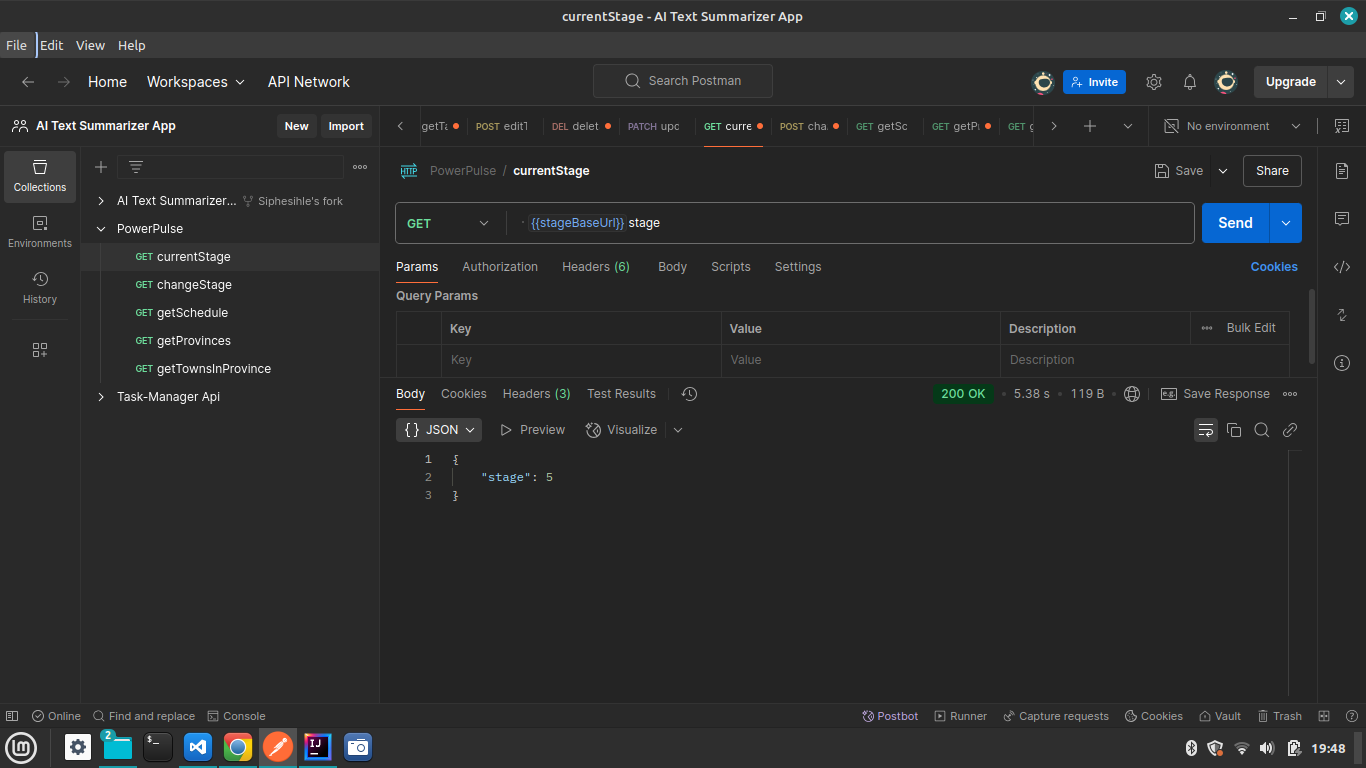1366x768 pixels.
Task: Open Runner from the status bar
Action: 961,716
